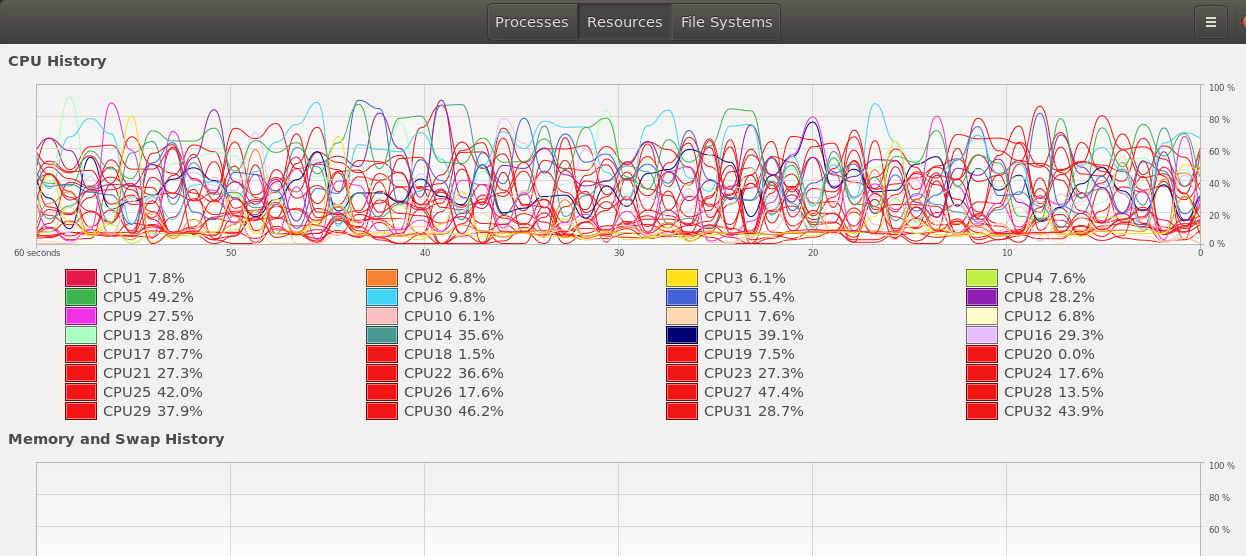Click the CPU7 blue color swatch
The width and height of the screenshot is (1246, 556).
[682, 297]
